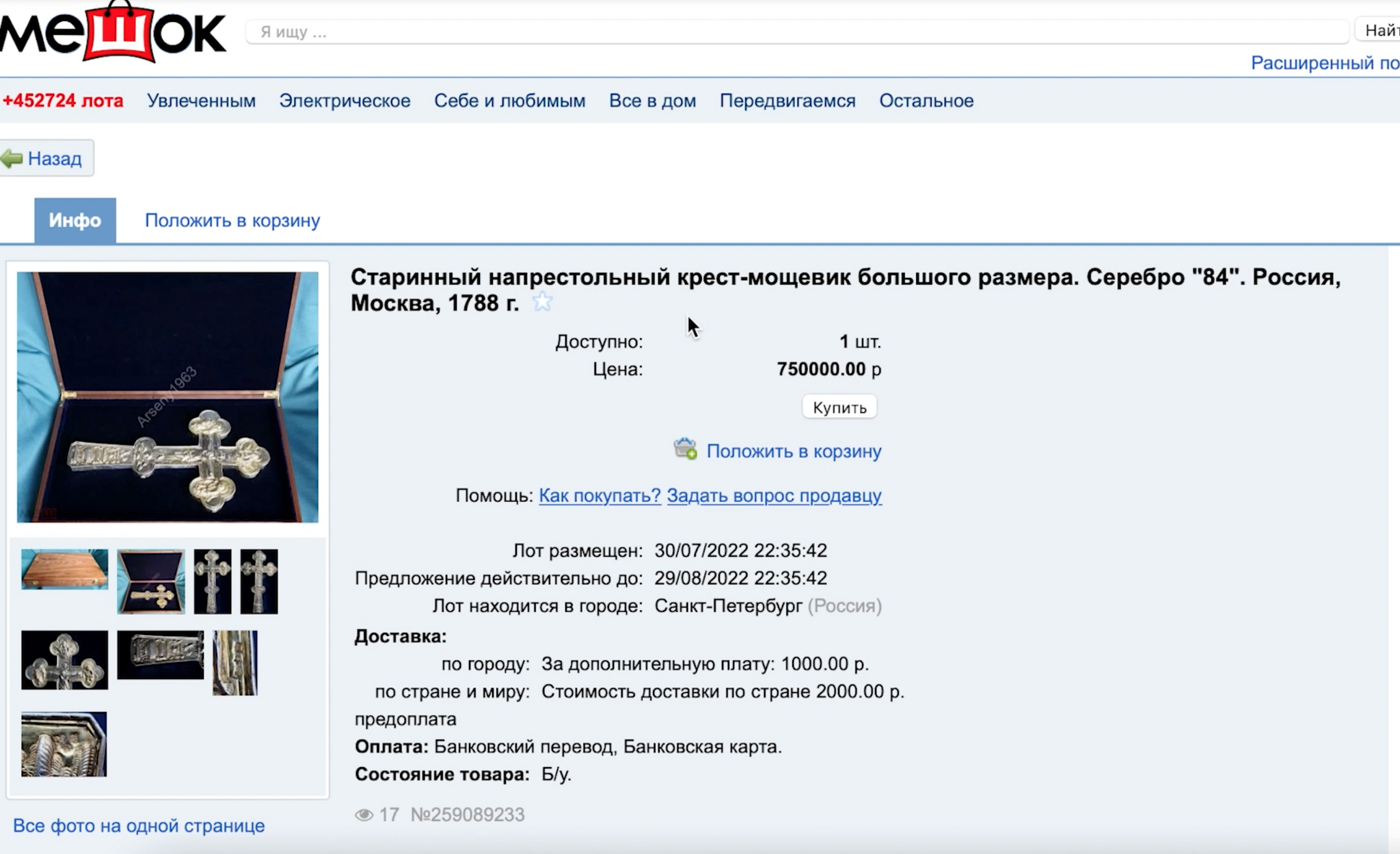Expand the Все в дом menu
The width and height of the screenshot is (1400, 854).
pyautogui.click(x=652, y=100)
